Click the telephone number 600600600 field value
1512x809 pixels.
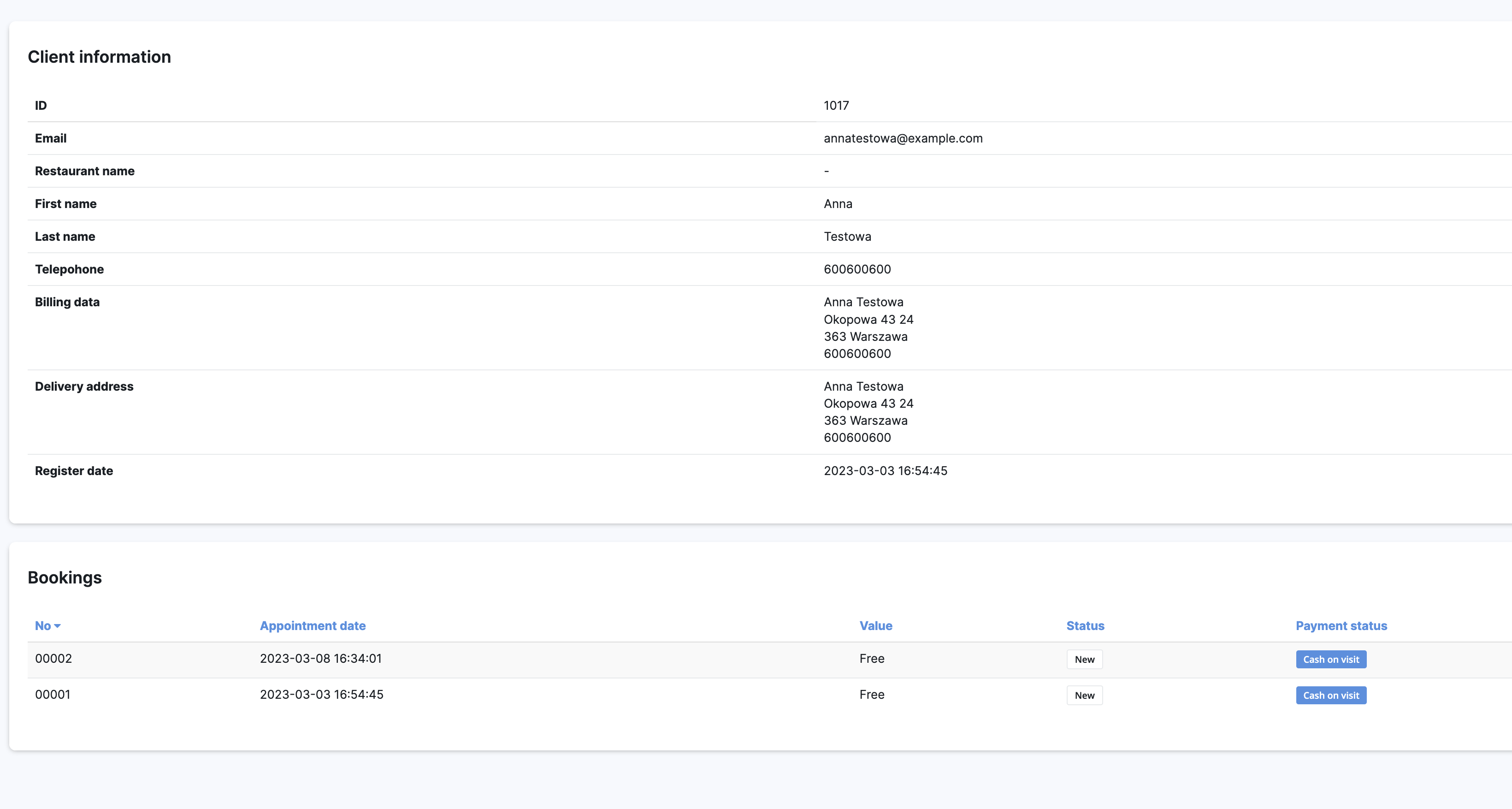tap(857, 269)
